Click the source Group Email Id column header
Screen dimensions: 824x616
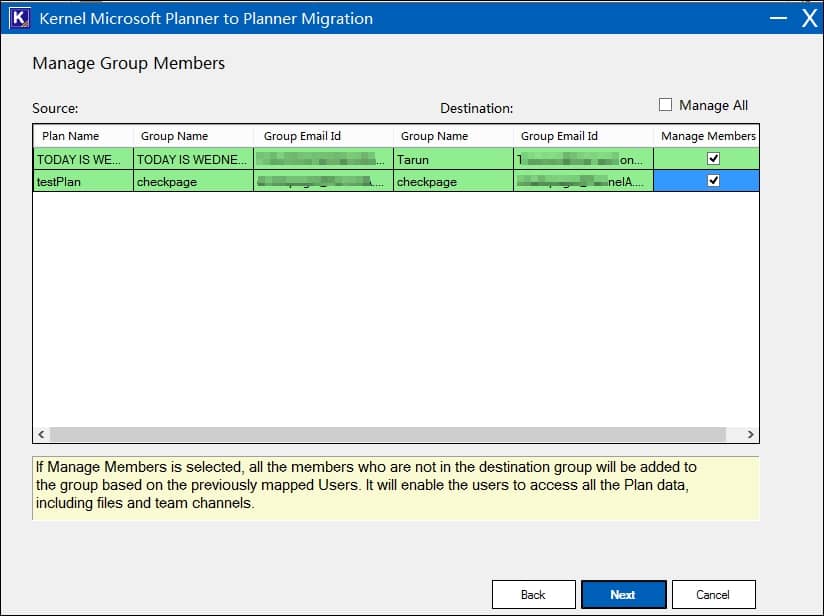tap(323, 136)
